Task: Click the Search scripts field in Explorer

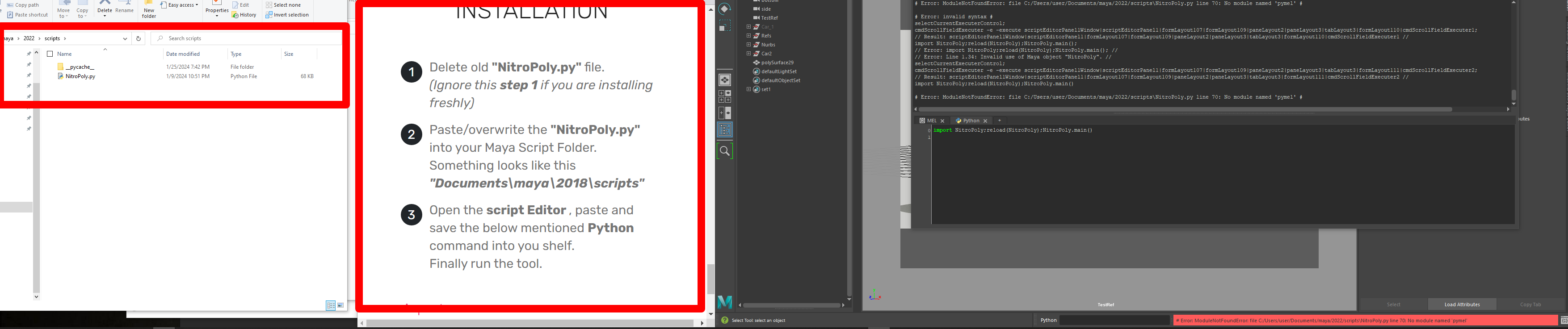Action: (x=246, y=38)
